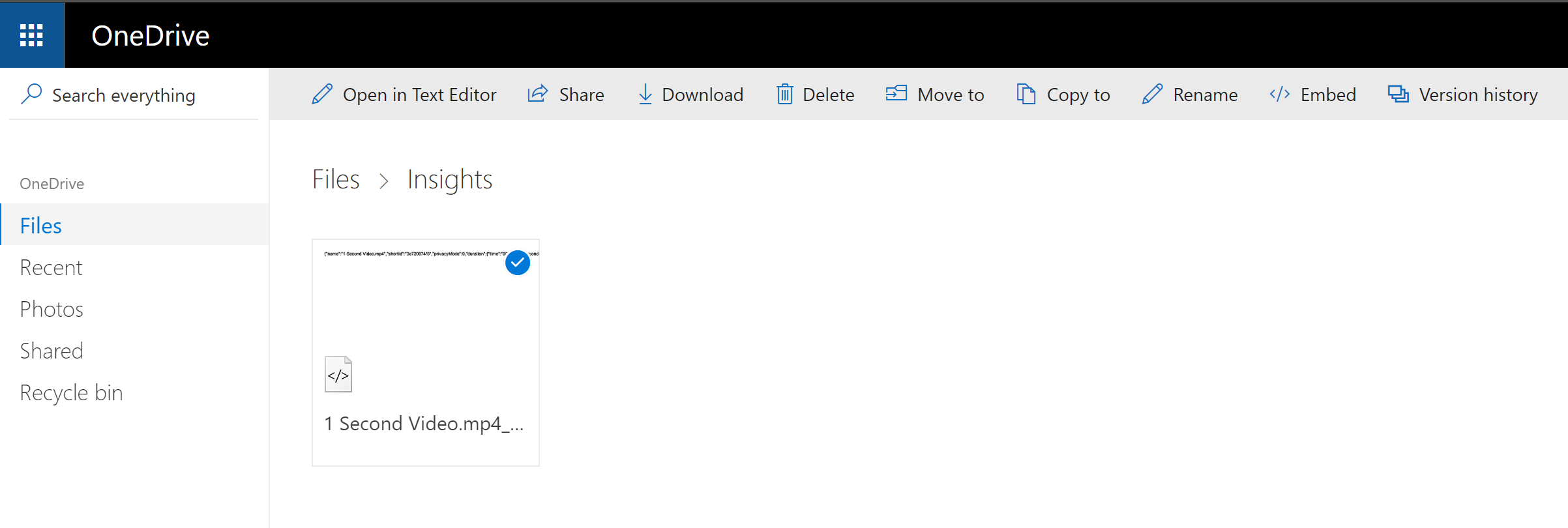Click the Move to icon
The image size is (1568, 528).
click(x=896, y=95)
